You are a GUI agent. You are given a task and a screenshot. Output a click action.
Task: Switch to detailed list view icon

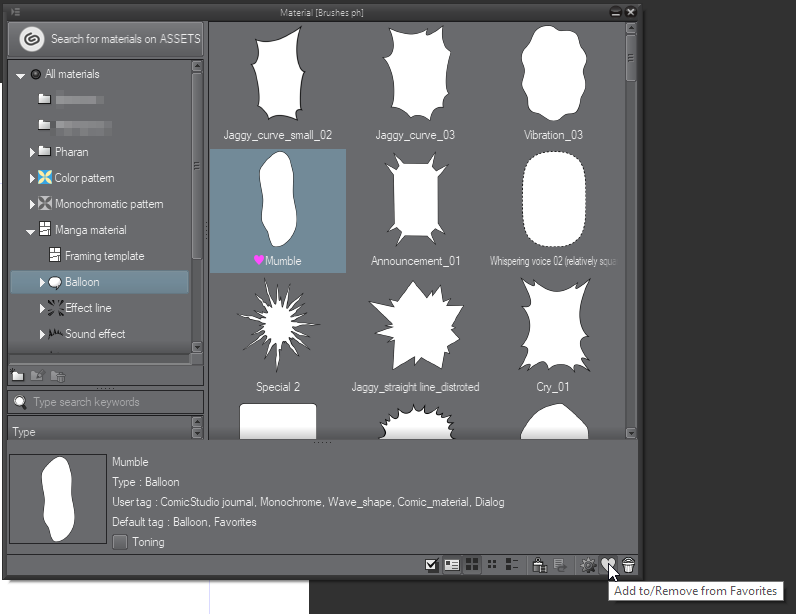511,565
